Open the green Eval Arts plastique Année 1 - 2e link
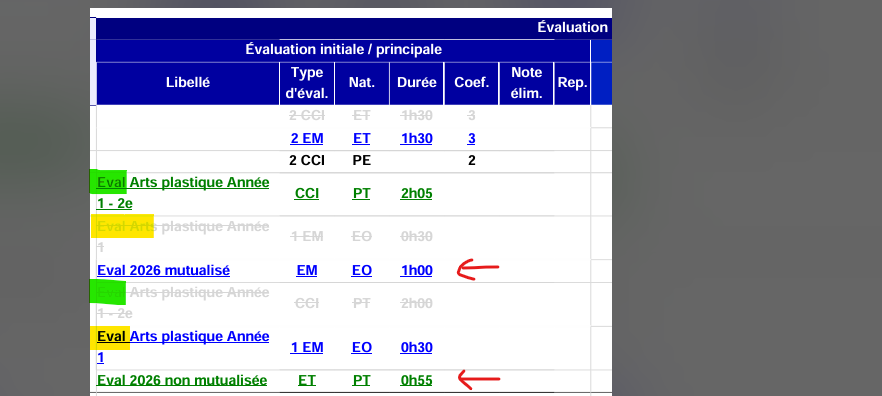 click(x=183, y=193)
